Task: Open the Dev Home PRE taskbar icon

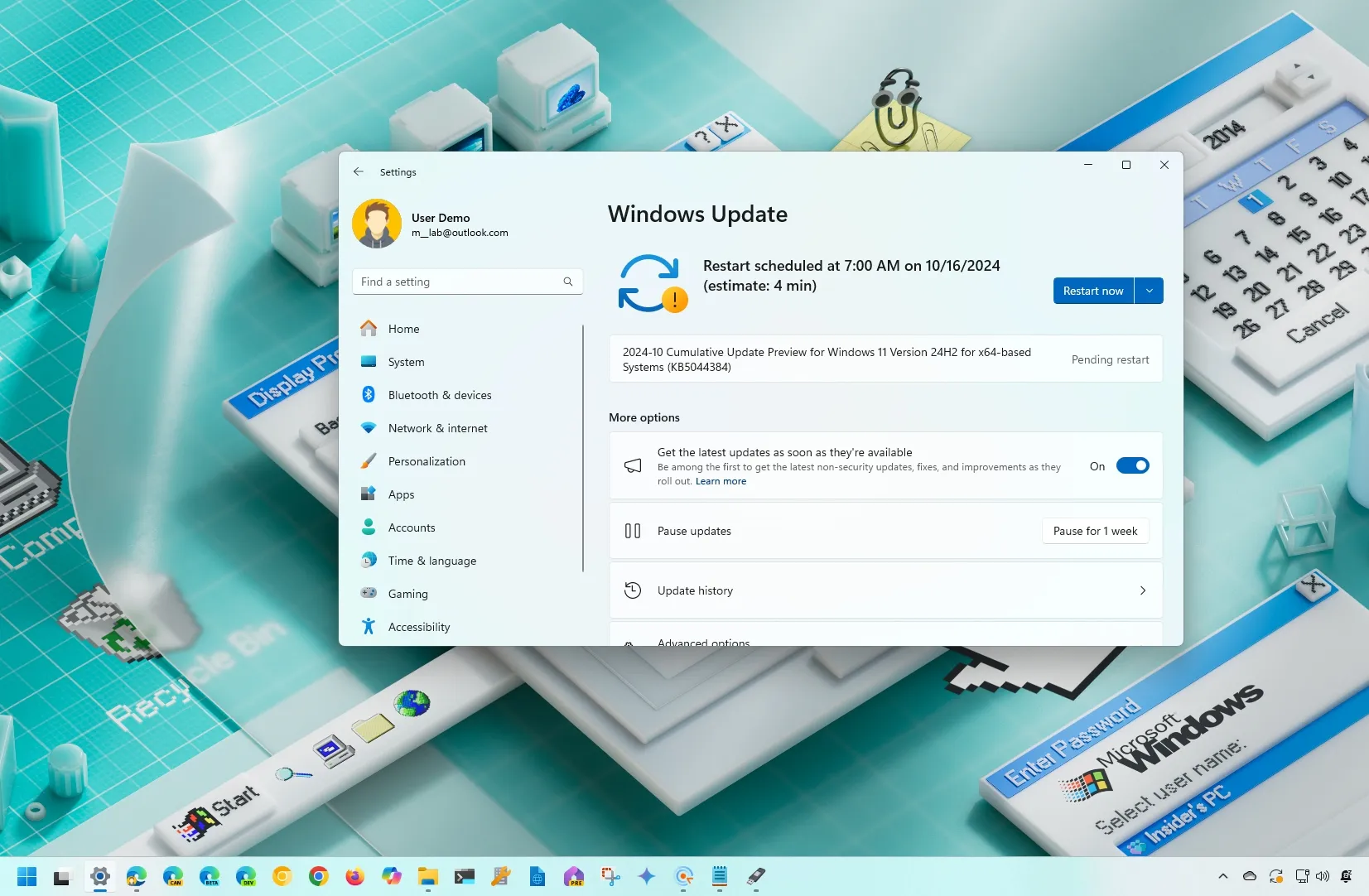Action: 574,876
